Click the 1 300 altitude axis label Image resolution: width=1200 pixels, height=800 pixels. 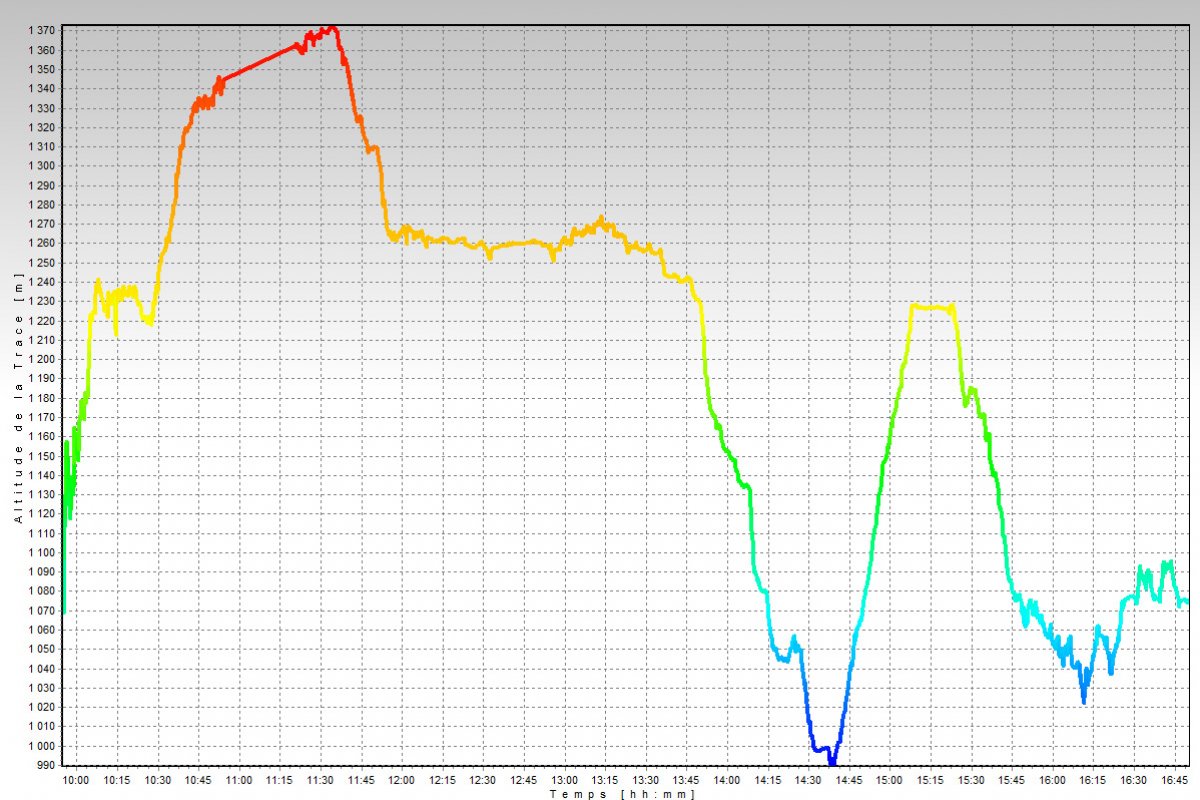41,166
